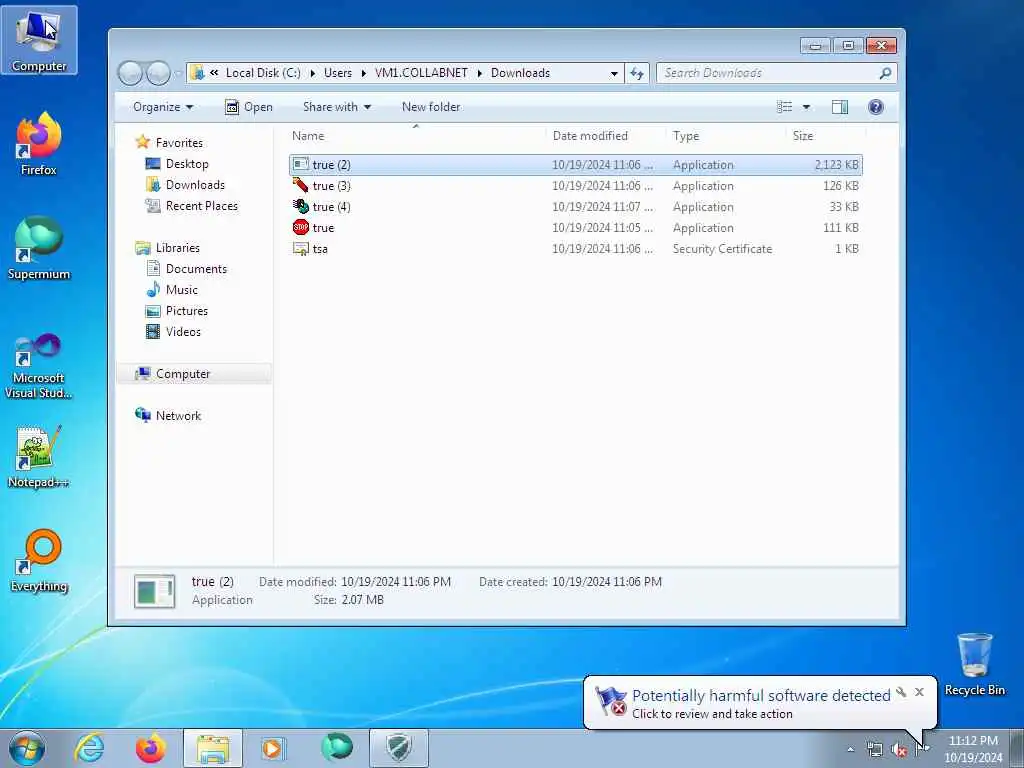
Task: Select the stop-sign icon of file true
Action: (300, 227)
